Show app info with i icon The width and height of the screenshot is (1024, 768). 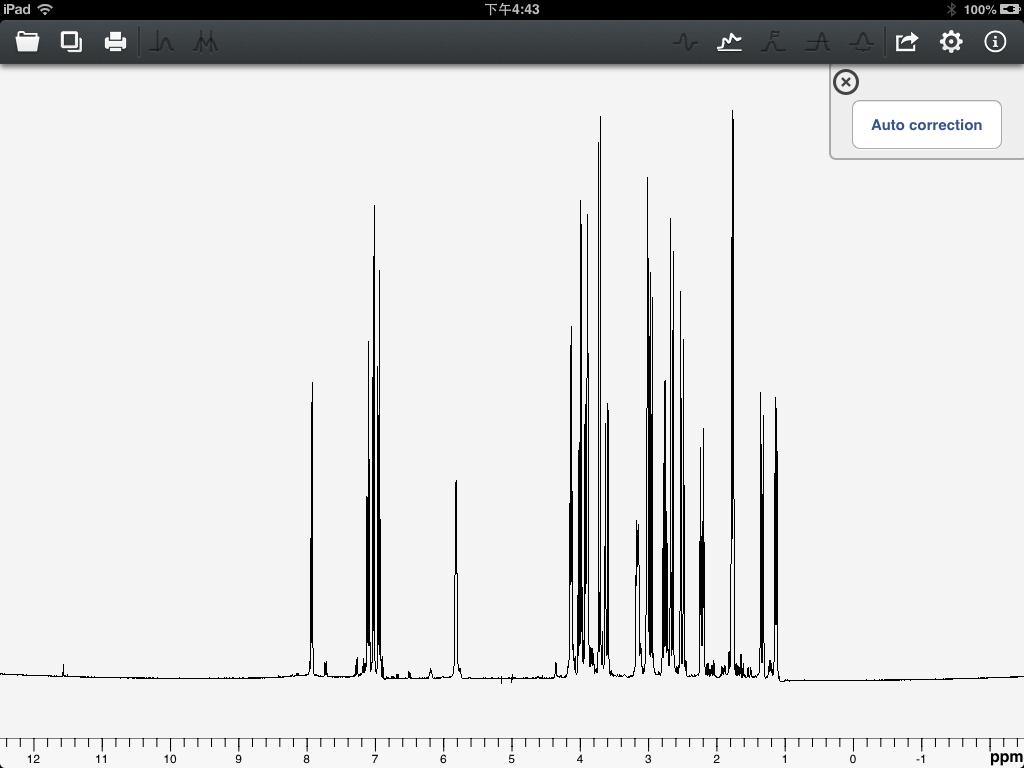[x=995, y=42]
